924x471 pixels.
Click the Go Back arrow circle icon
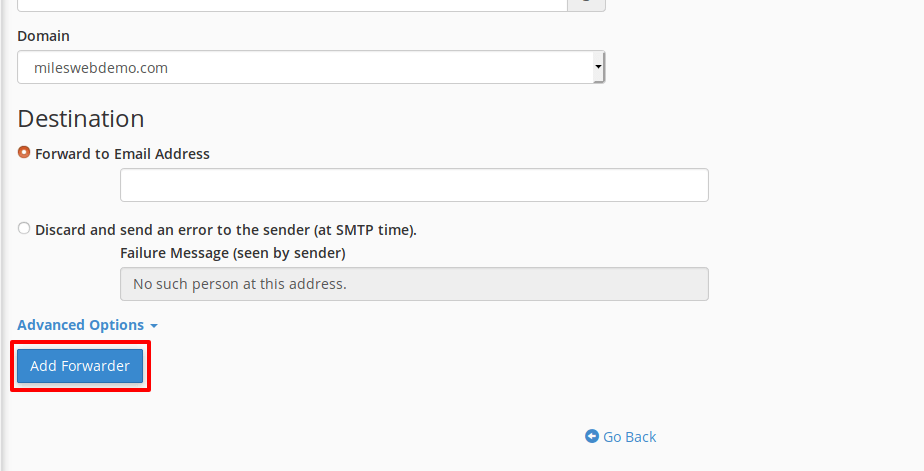(x=592, y=436)
